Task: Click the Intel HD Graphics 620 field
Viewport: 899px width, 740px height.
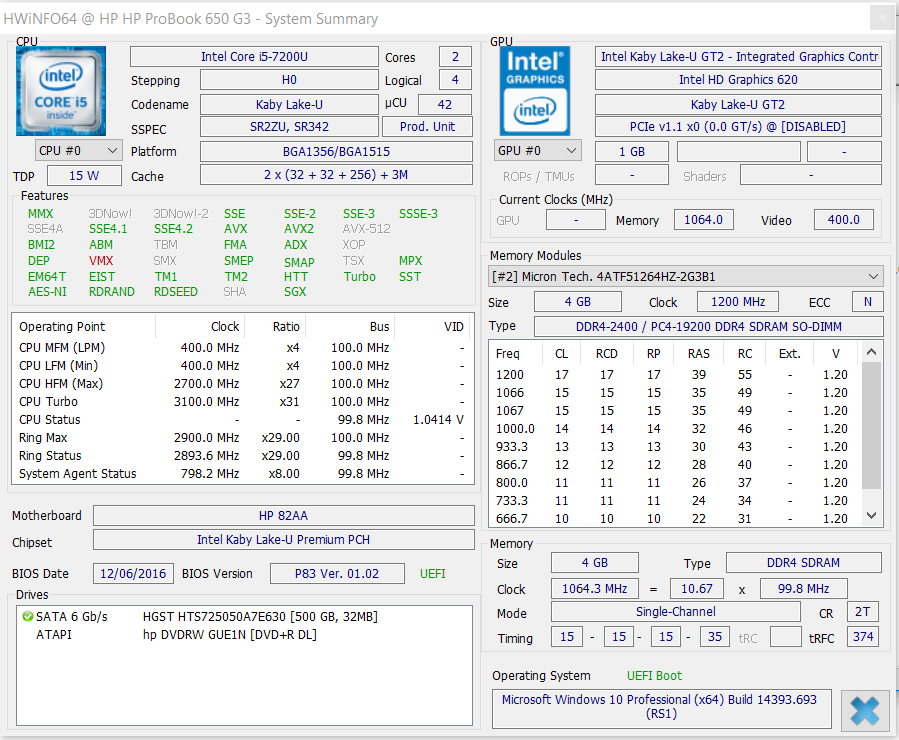Action: [x=738, y=80]
